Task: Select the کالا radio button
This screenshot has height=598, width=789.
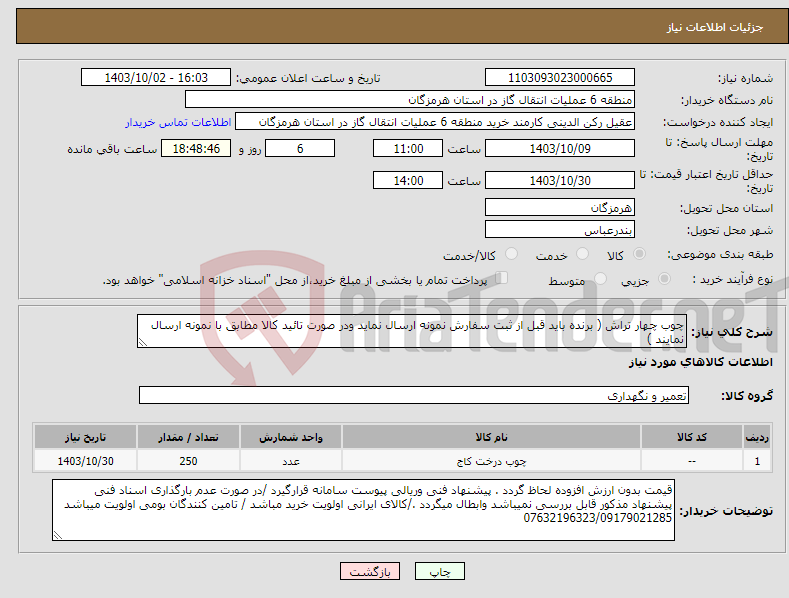Action: 639,254
